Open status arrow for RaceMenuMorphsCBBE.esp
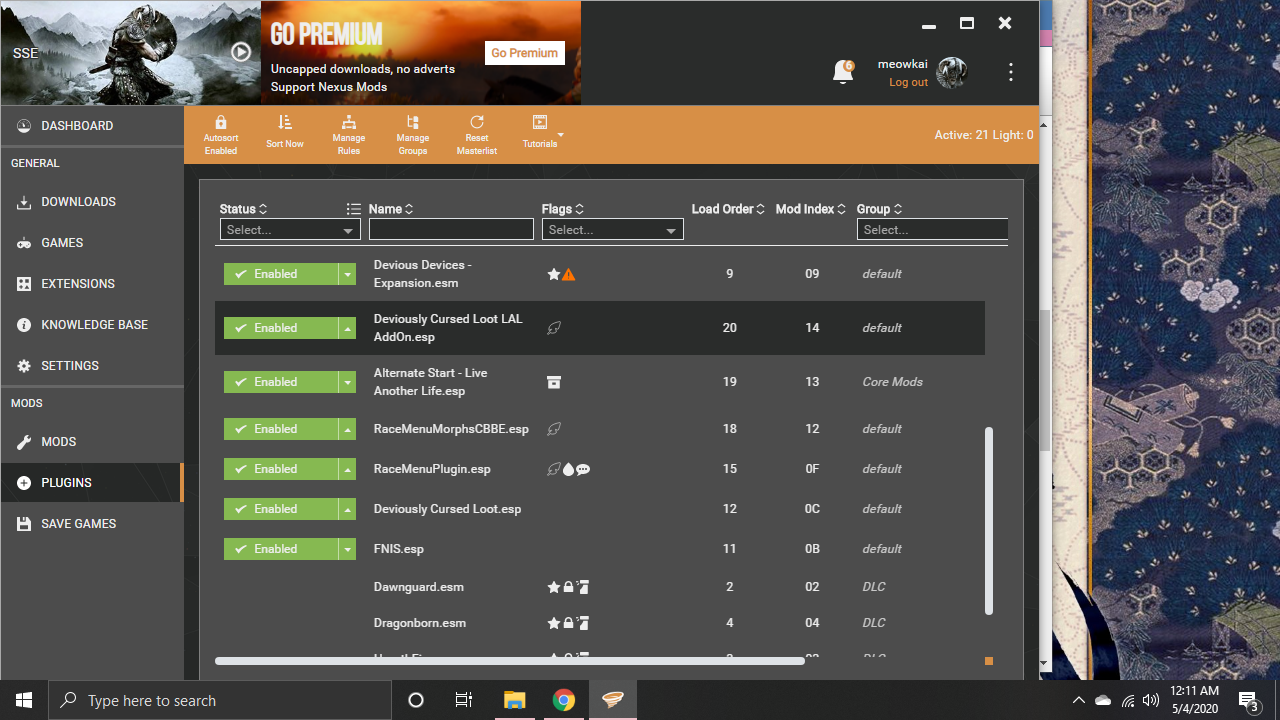 coord(347,429)
